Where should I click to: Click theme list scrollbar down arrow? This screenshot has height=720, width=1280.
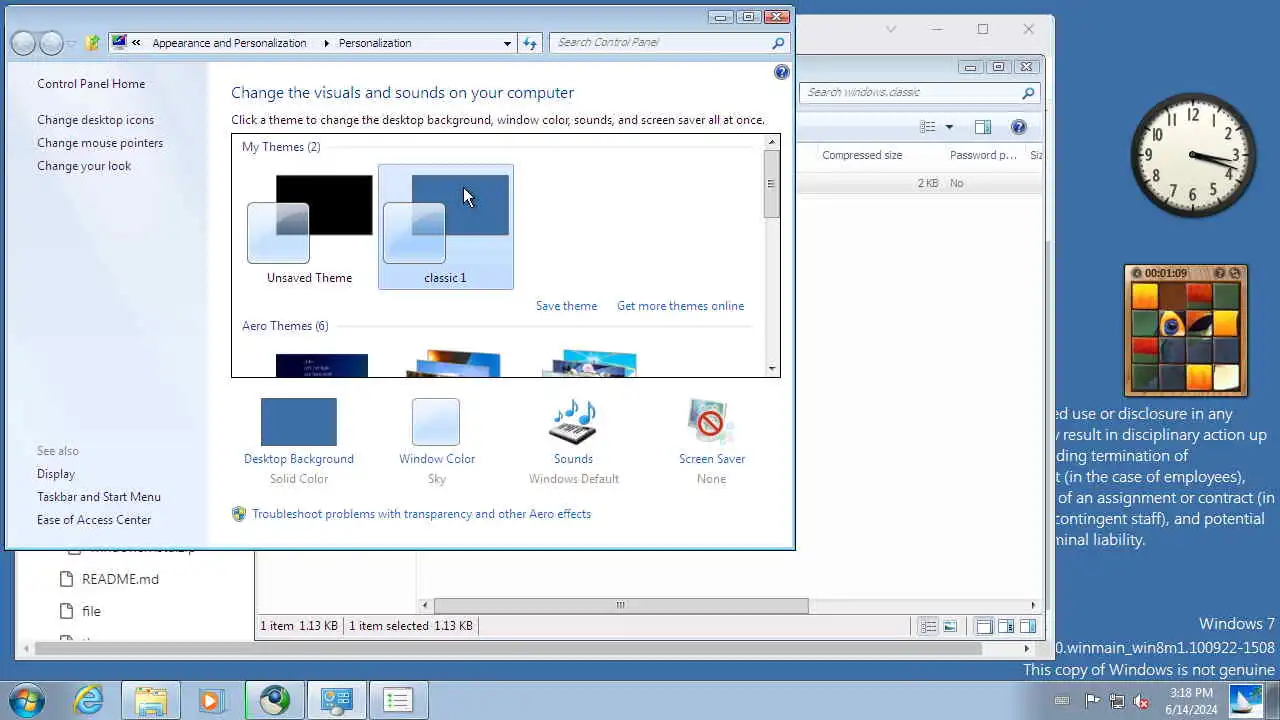point(771,369)
